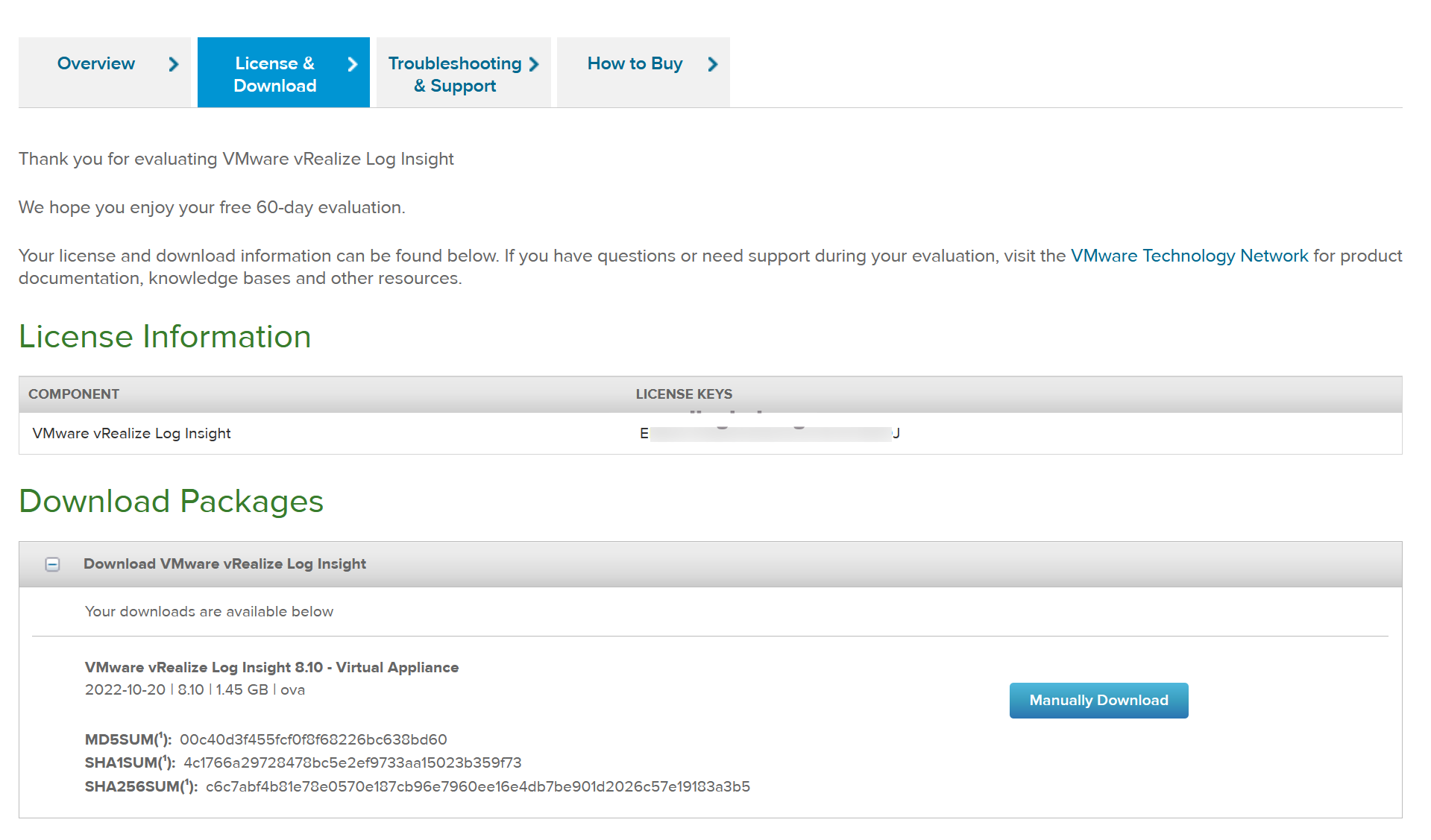Select the License & Download tab label
Viewport: 1431px width, 840px height.
click(274, 74)
